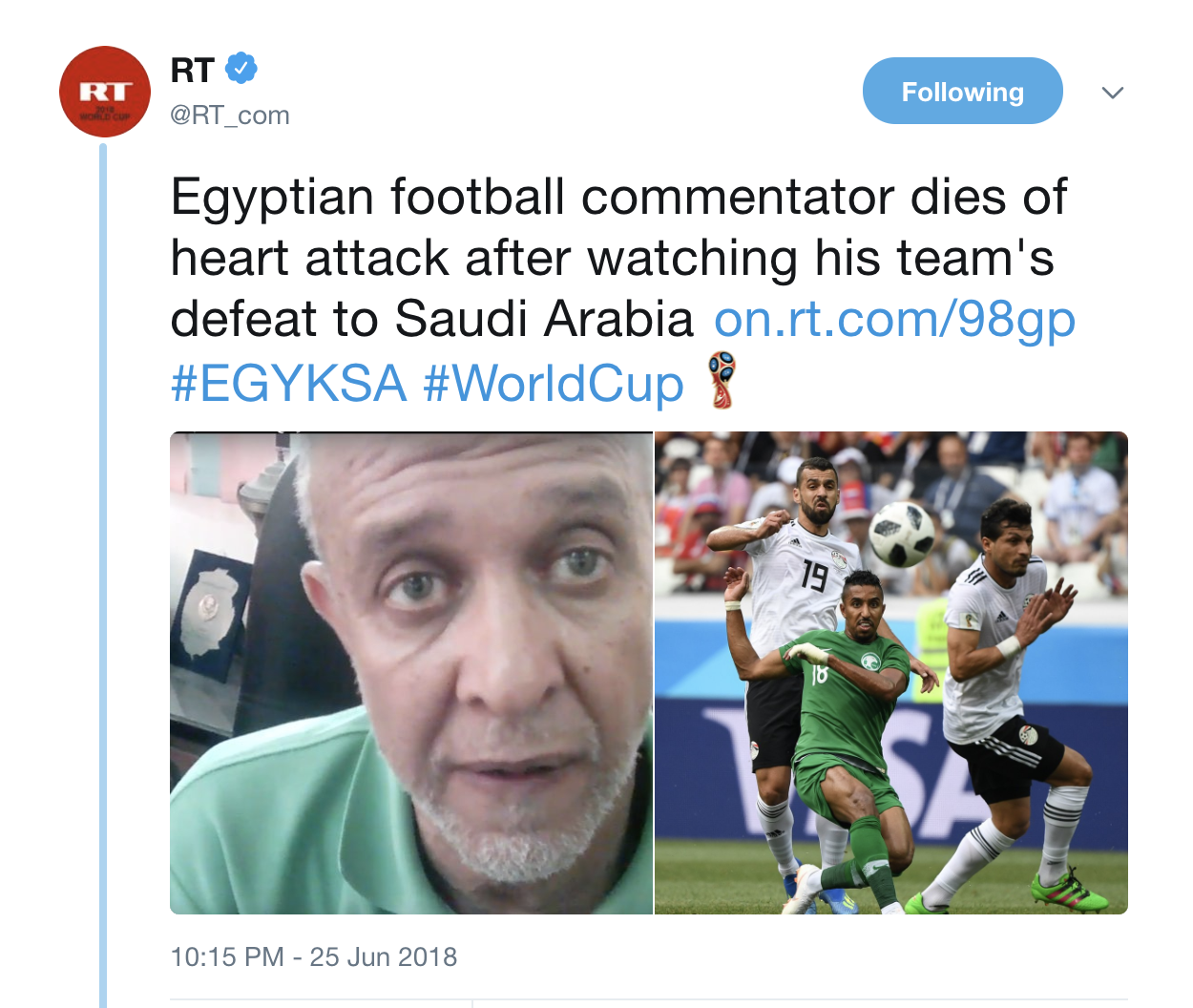Viewport: 1193px width, 1008px height.
Task: Toggle the Following button
Action: 962,92
